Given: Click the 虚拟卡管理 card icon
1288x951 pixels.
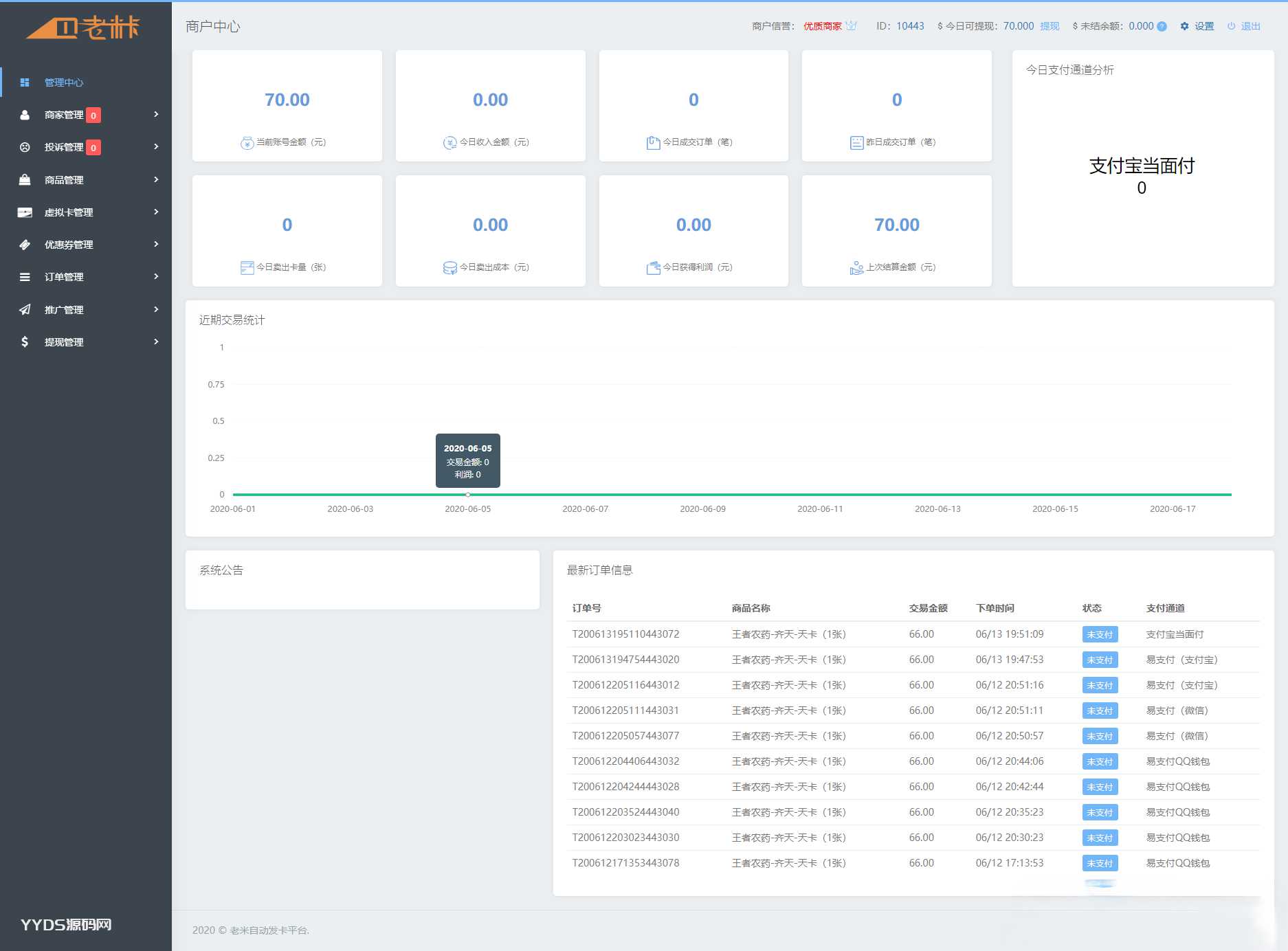Looking at the screenshot, I should pyautogui.click(x=25, y=212).
